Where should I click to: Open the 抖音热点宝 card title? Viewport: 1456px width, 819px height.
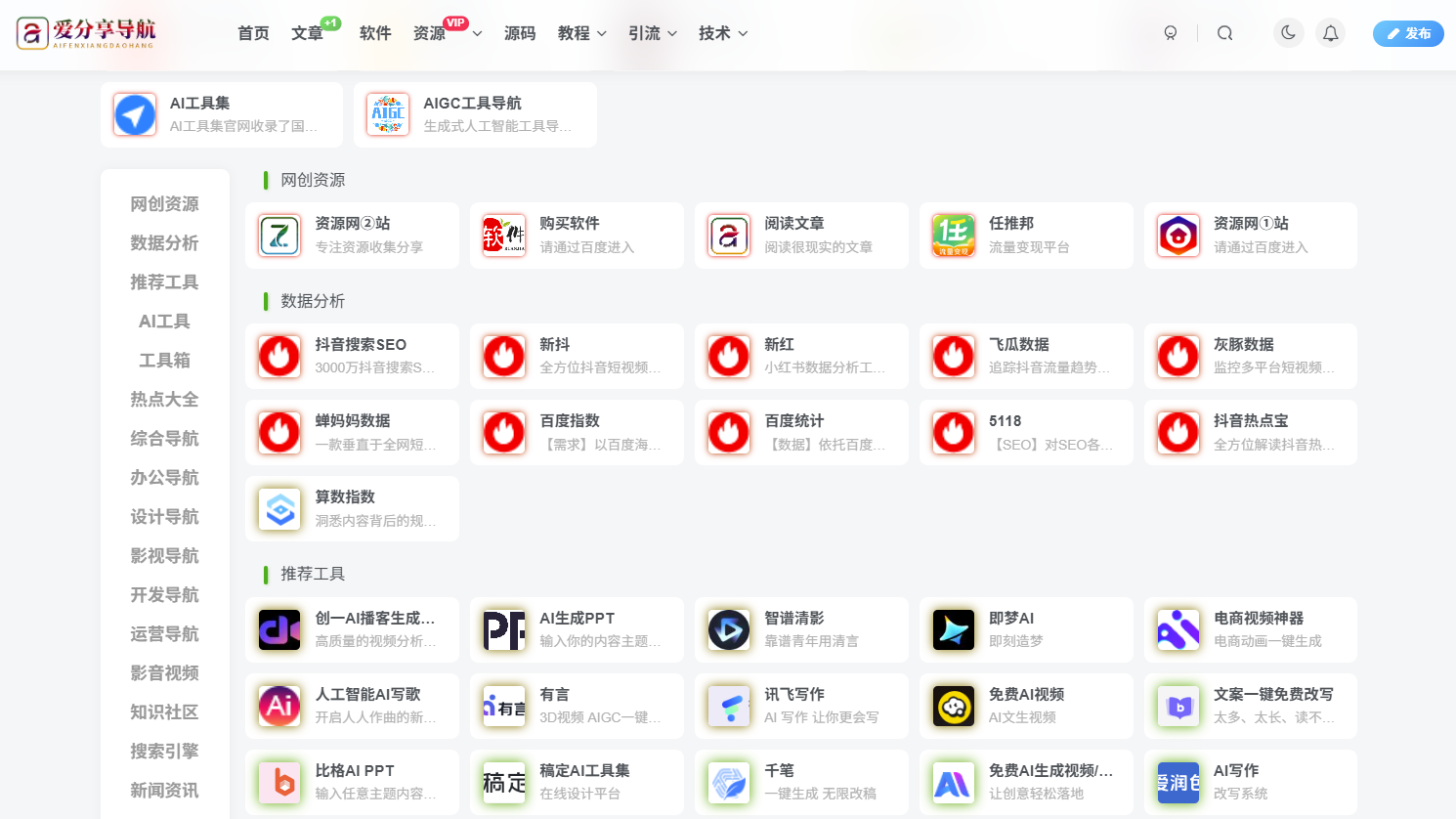pos(1252,421)
